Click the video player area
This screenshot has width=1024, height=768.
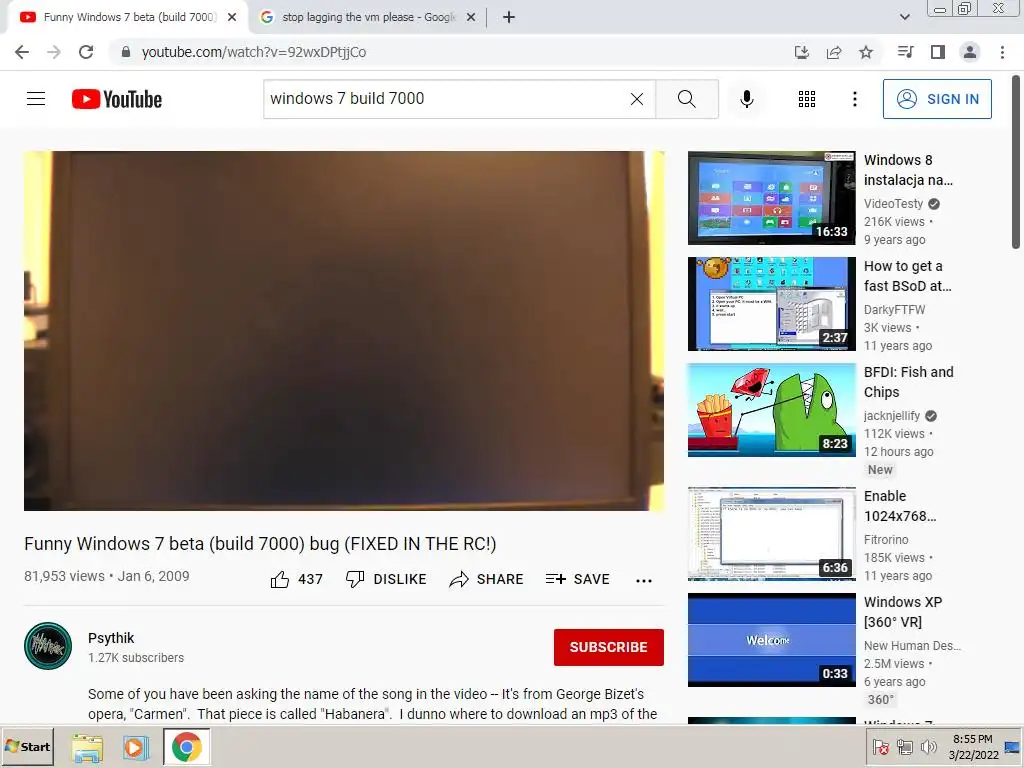pyautogui.click(x=344, y=330)
